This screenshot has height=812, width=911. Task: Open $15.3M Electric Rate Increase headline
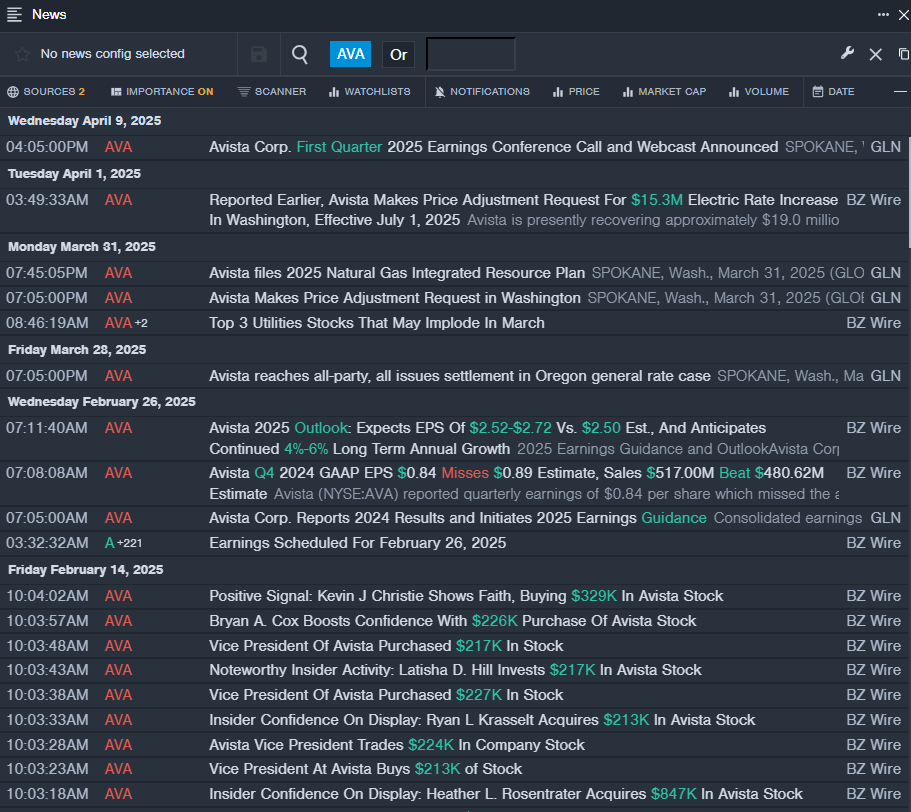523,210
